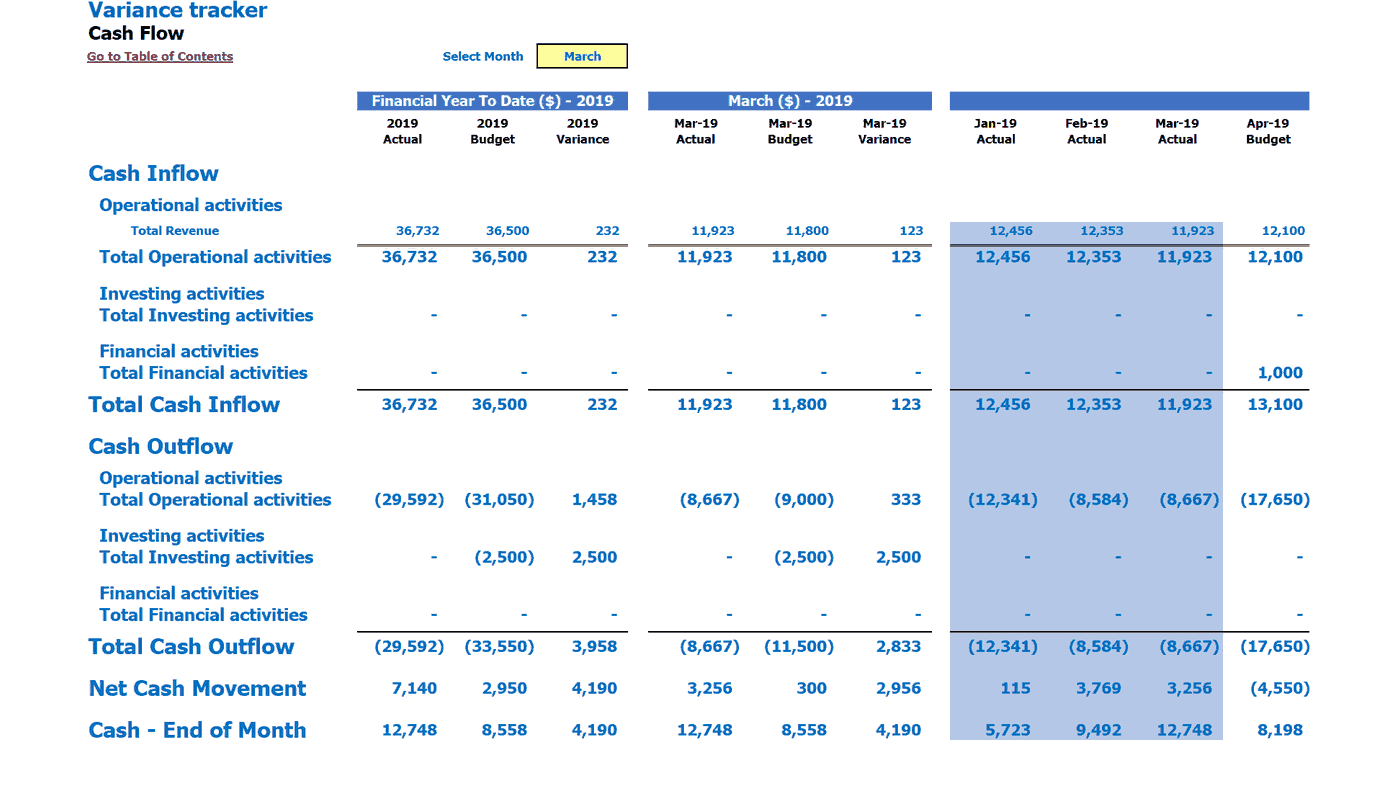Click the Variance tracker title

coord(178,11)
